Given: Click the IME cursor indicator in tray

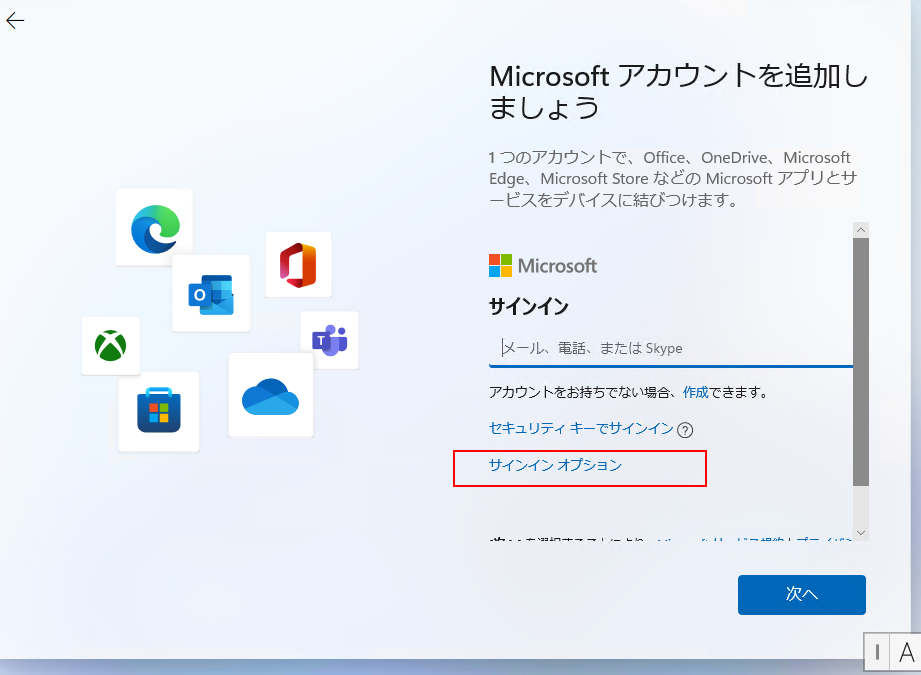Looking at the screenshot, I should (x=877, y=652).
